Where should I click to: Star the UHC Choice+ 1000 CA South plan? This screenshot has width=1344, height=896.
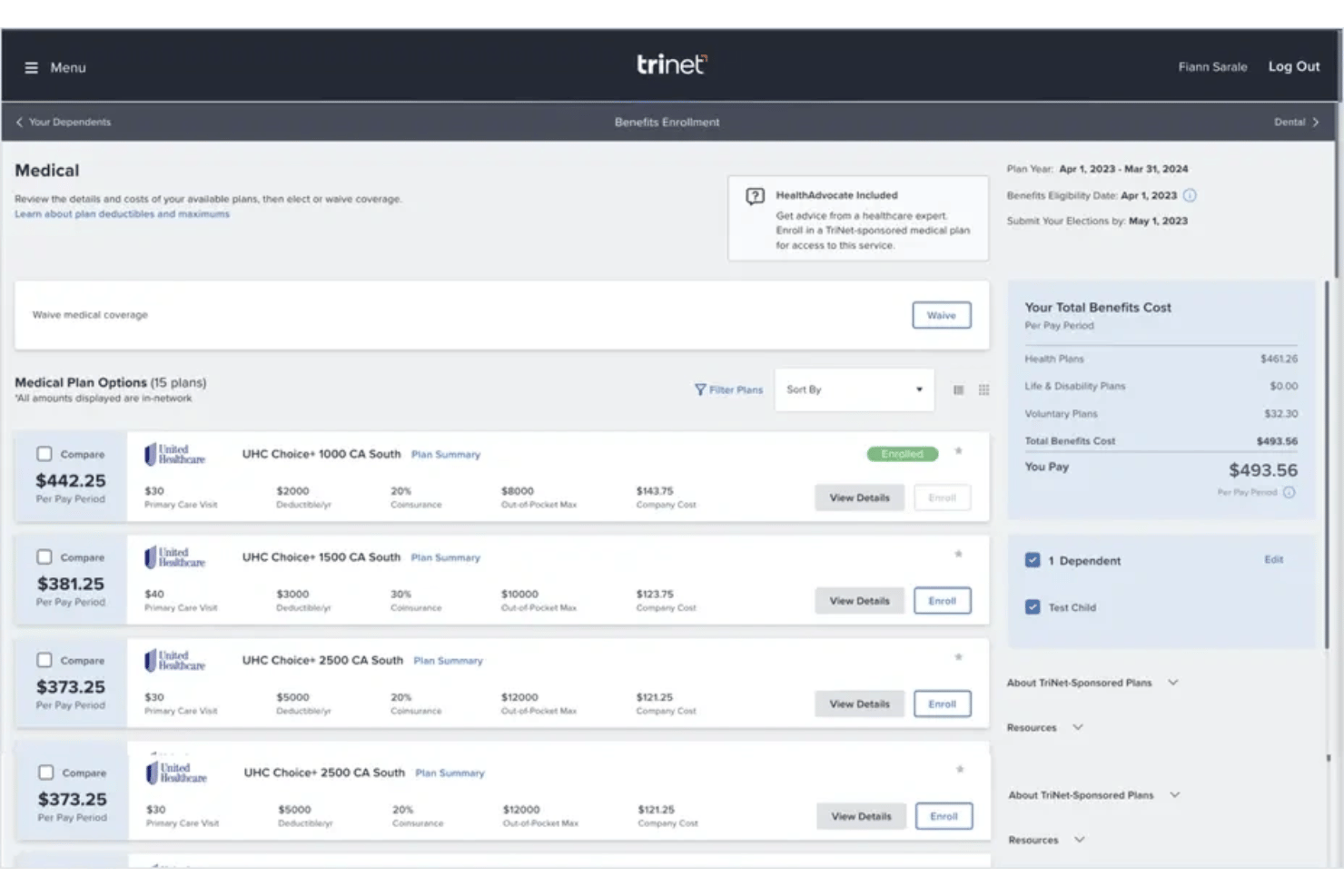(958, 451)
